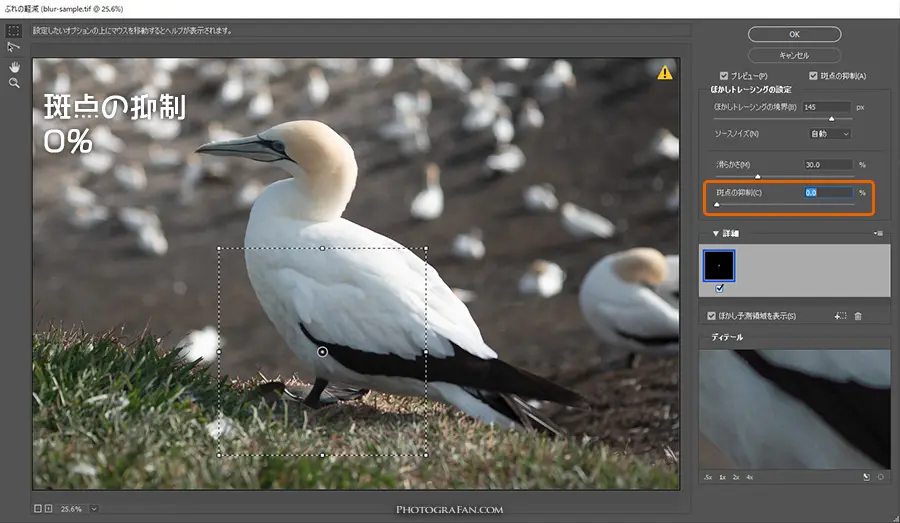Click the trash icon to delete blur trace

tap(858, 316)
